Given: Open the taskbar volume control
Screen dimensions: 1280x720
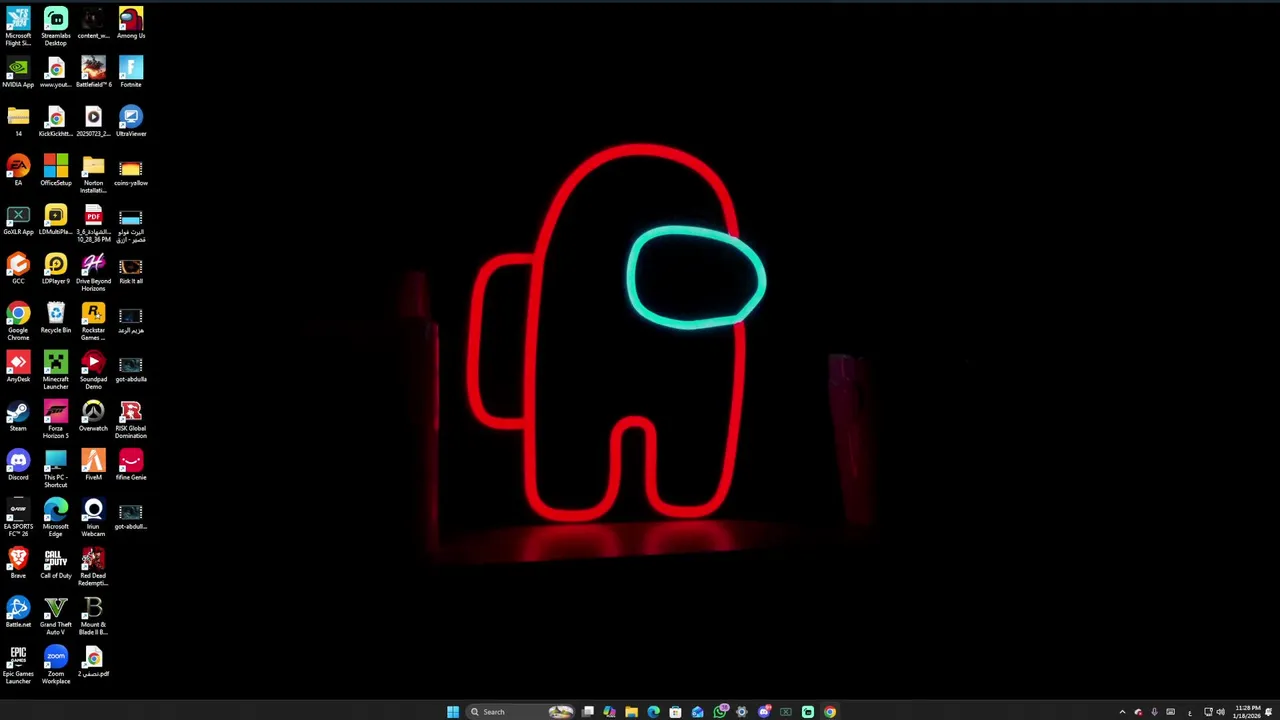Looking at the screenshot, I should [1220, 712].
